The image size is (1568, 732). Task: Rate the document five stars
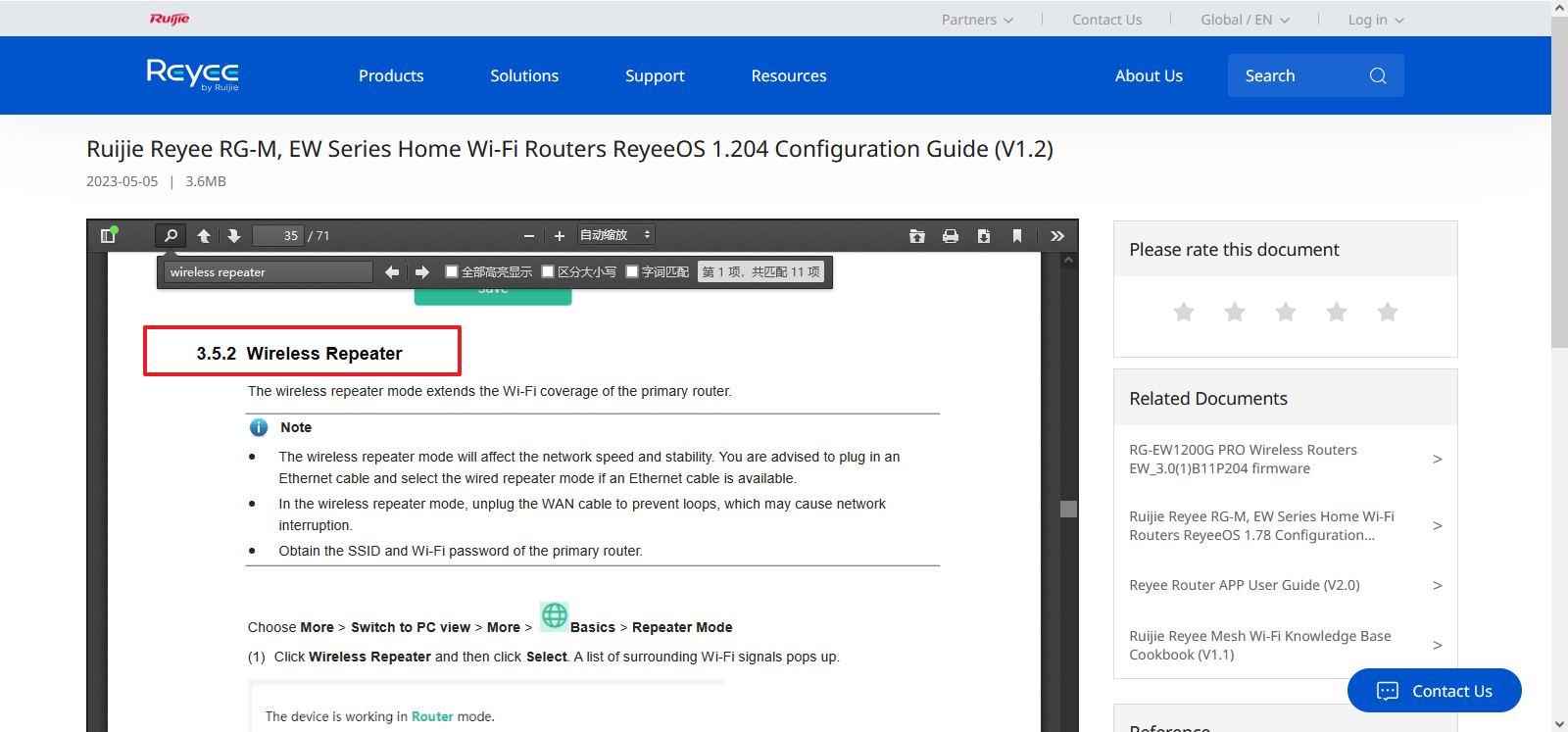click(x=1388, y=312)
